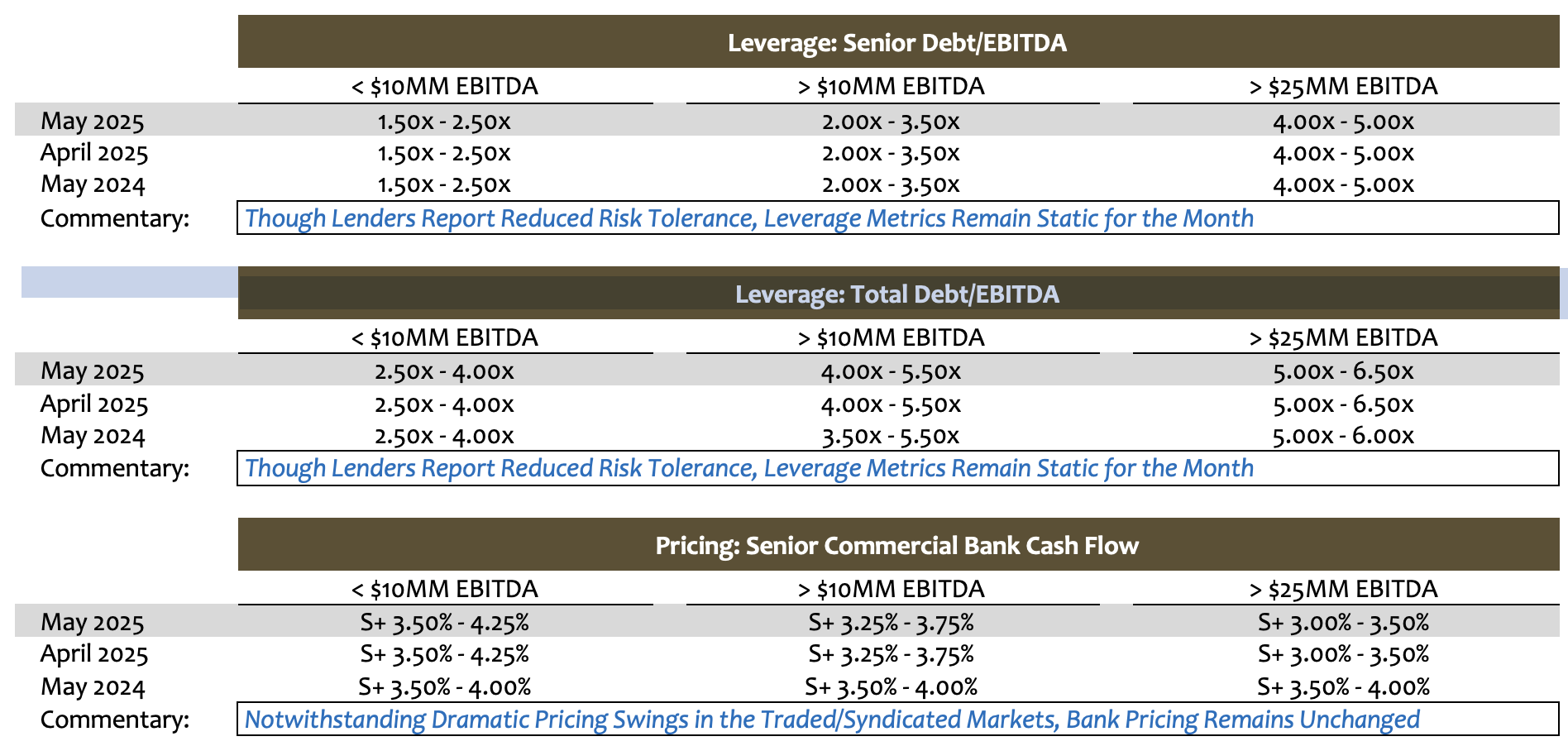Click the Leverage: Senior Debt/EBITDA header
1568x746 pixels.
pos(898,42)
